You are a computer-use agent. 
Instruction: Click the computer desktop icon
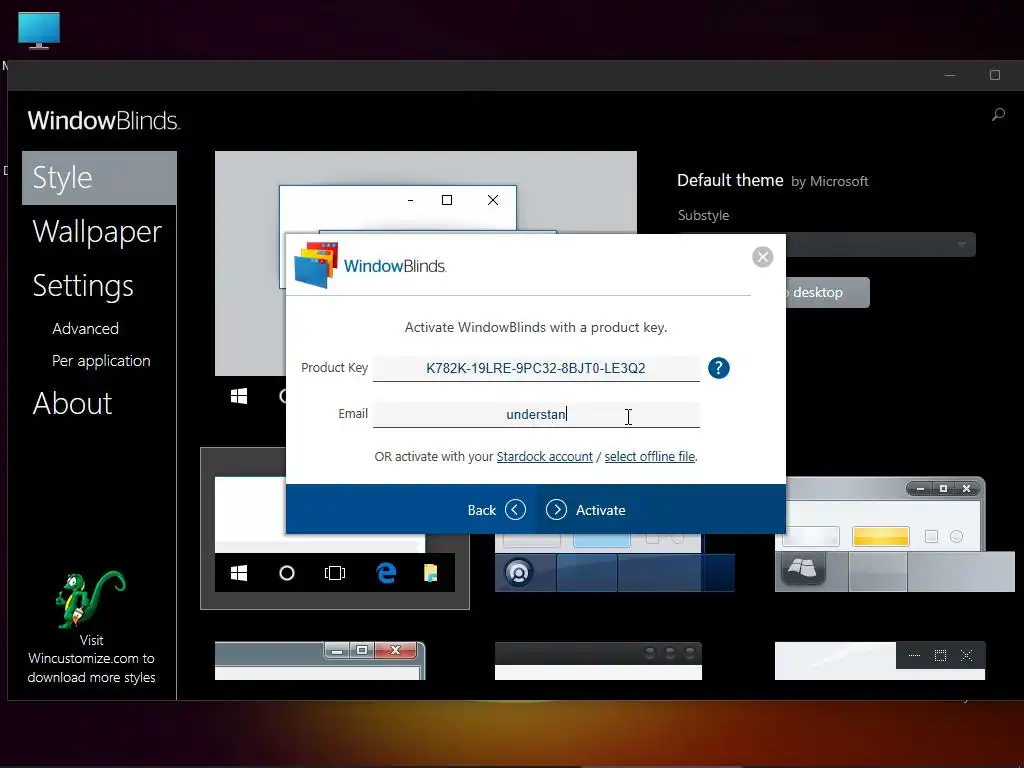(x=39, y=30)
